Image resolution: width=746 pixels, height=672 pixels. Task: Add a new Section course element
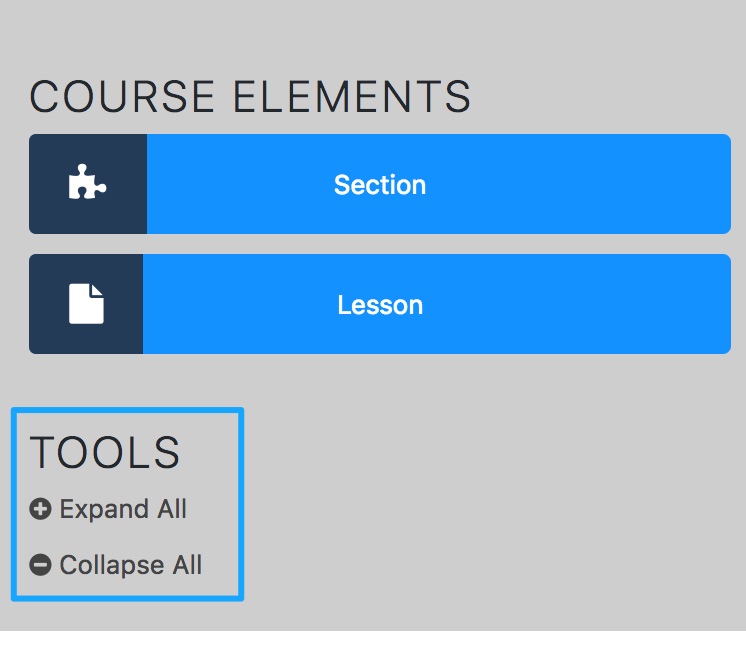380,184
